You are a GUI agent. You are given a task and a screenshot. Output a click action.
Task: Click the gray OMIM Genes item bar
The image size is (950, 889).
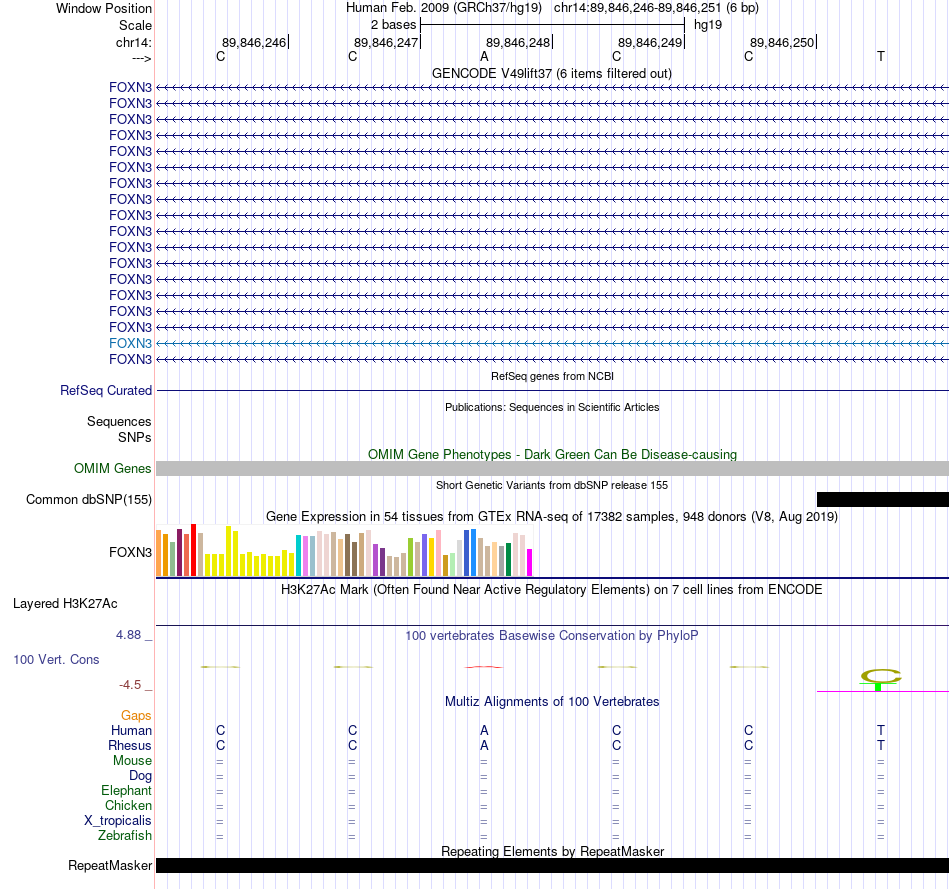[x=552, y=468]
